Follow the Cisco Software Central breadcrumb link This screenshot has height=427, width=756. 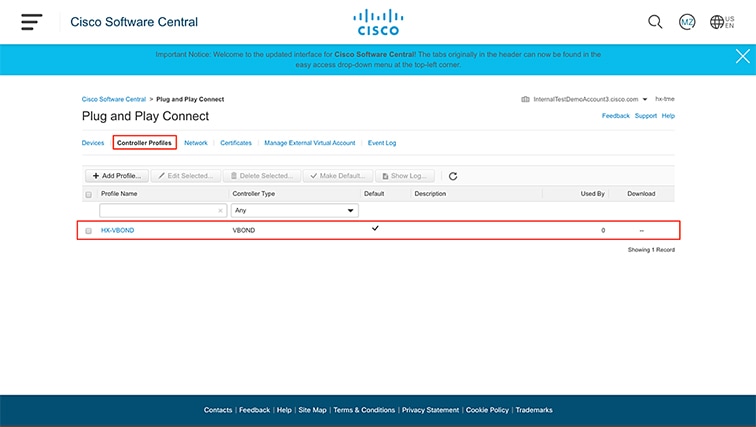pyautogui.click(x=114, y=99)
